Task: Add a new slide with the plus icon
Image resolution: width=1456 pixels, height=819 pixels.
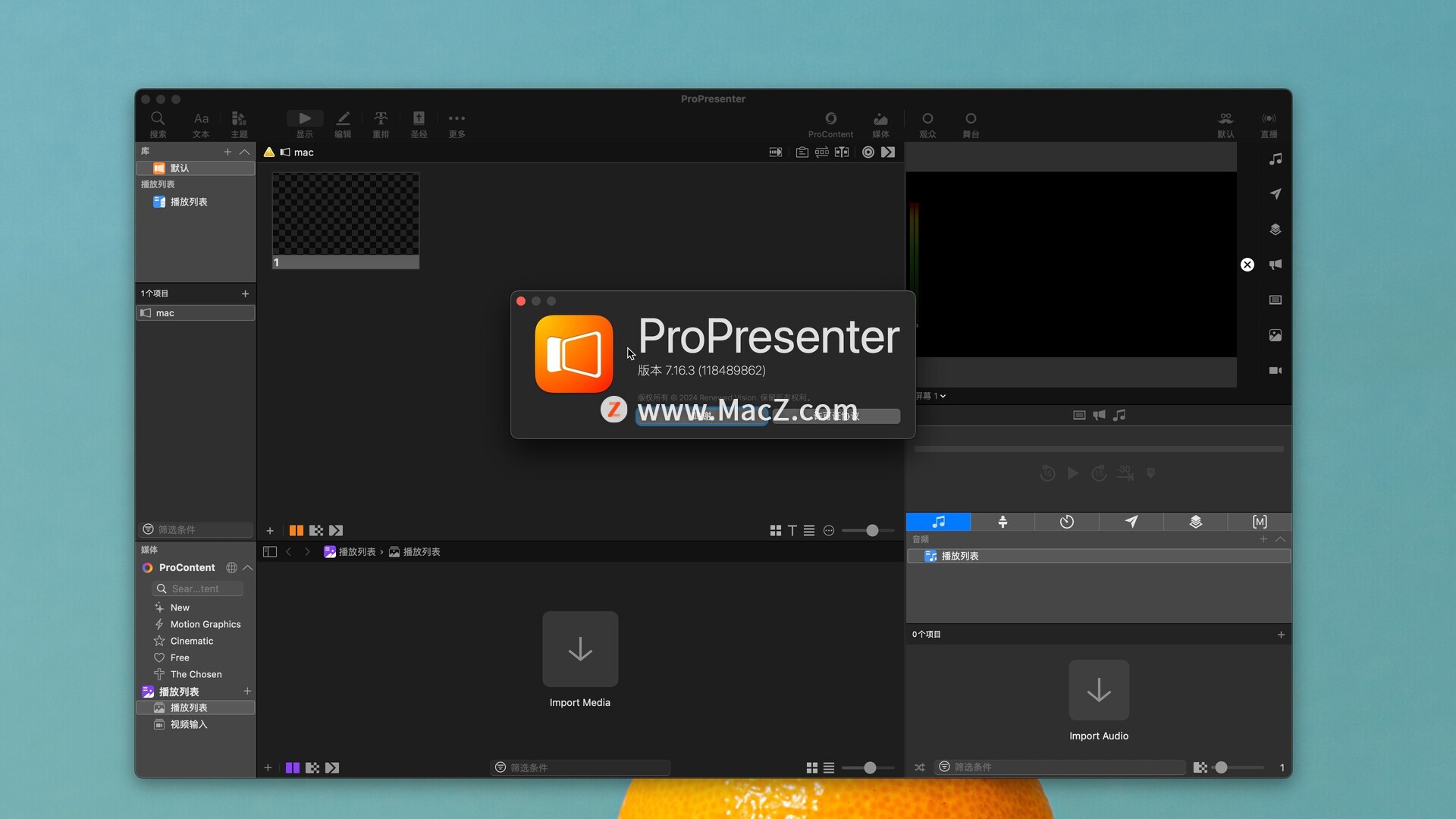Action: [x=270, y=531]
